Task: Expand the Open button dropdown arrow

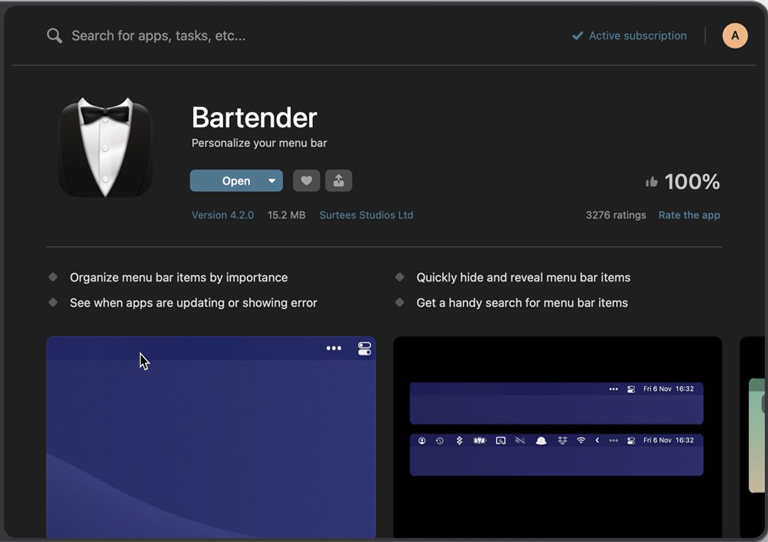Action: tap(272, 181)
